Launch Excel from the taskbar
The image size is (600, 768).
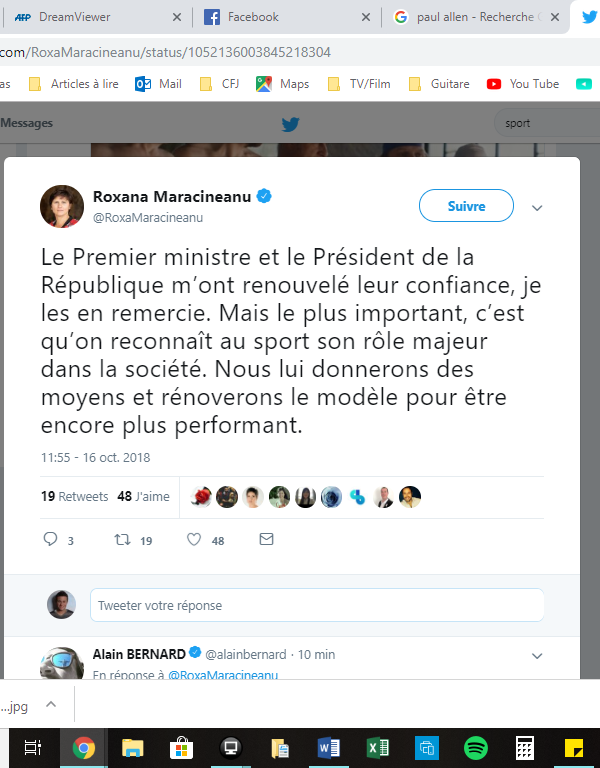point(378,747)
